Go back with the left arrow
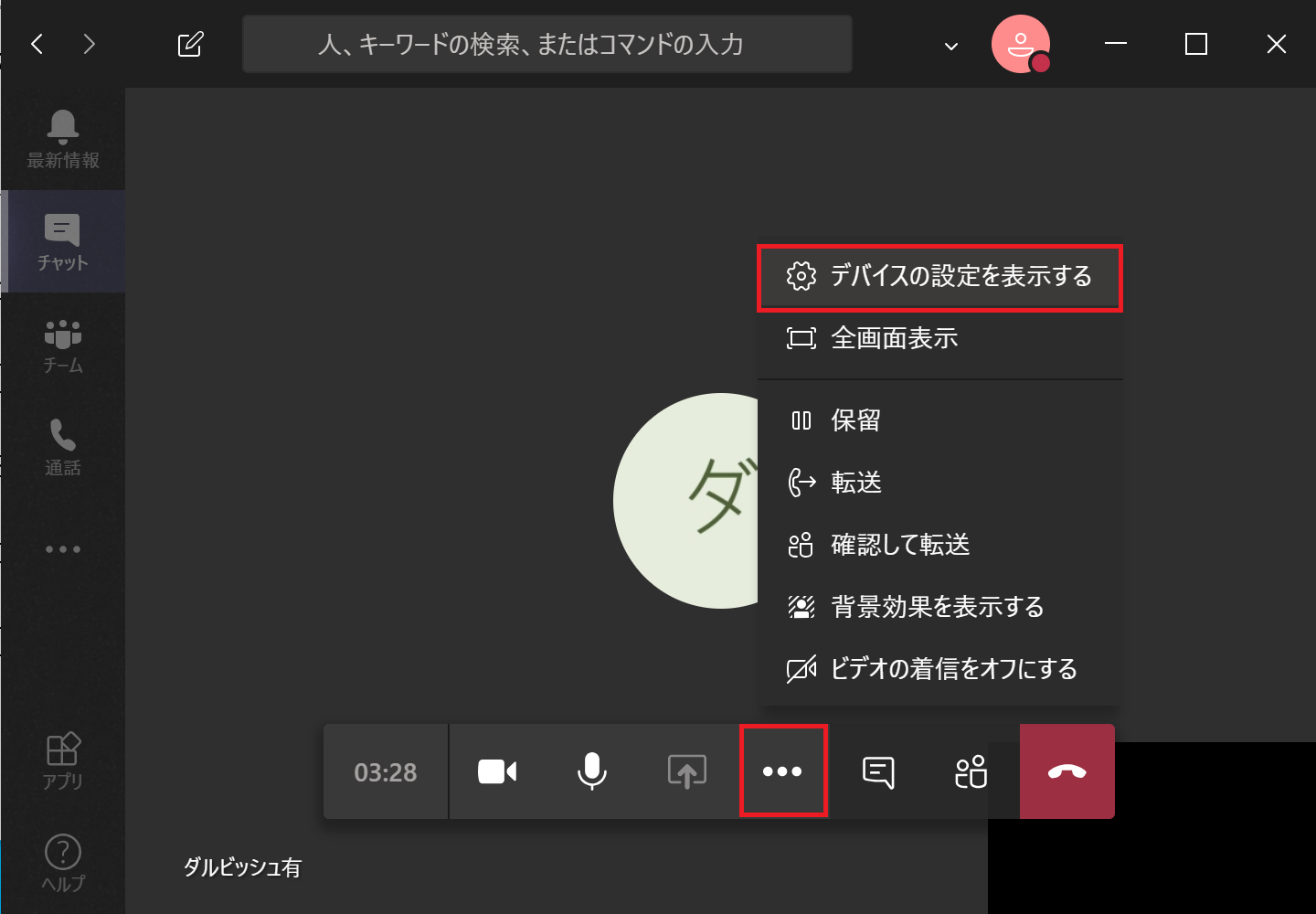 coord(37,44)
